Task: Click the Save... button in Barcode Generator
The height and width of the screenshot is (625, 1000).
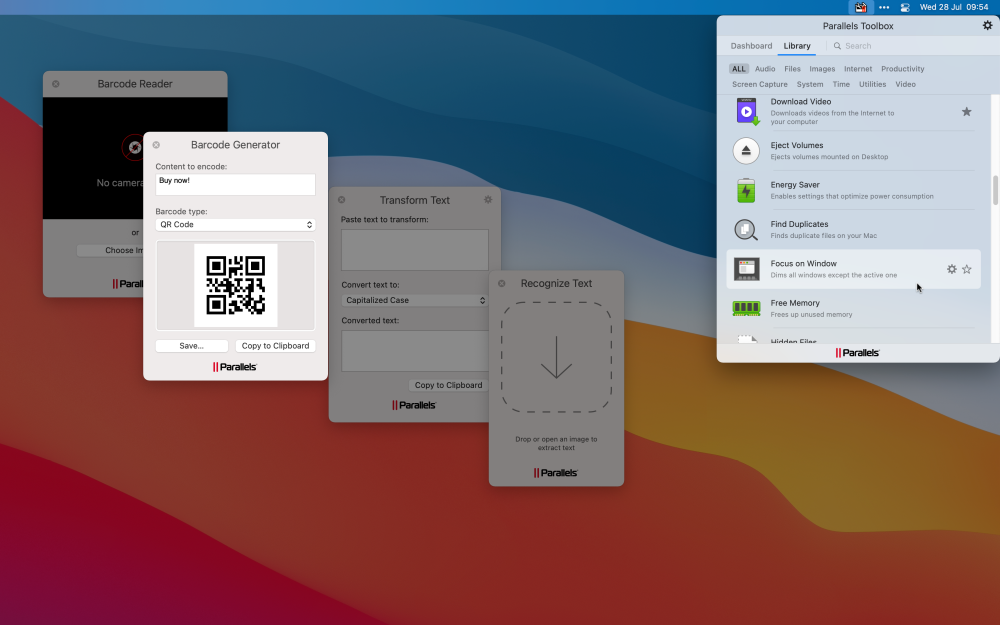Action: pyautogui.click(x=191, y=346)
